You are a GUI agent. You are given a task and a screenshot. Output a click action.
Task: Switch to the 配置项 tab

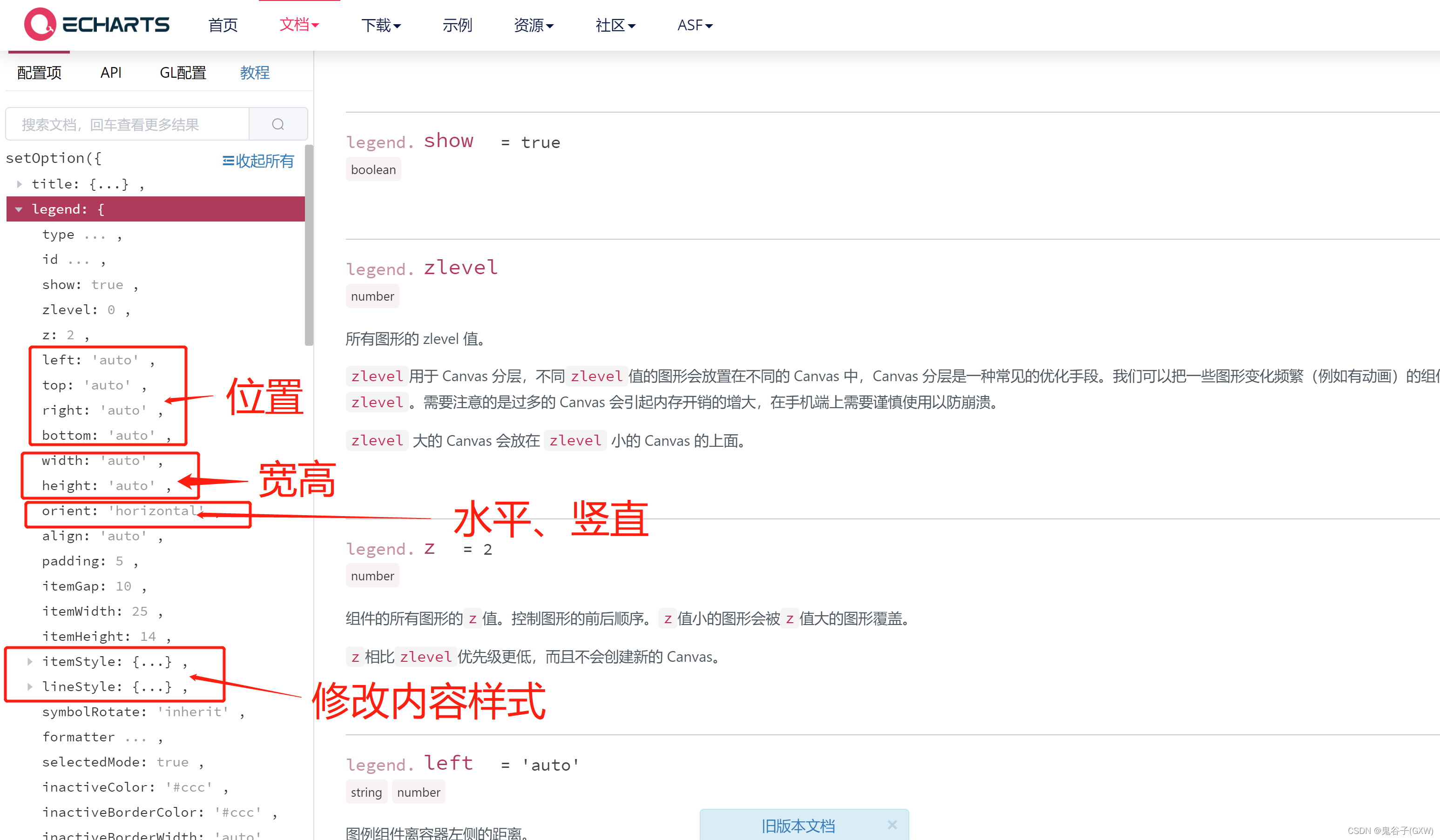pos(40,73)
